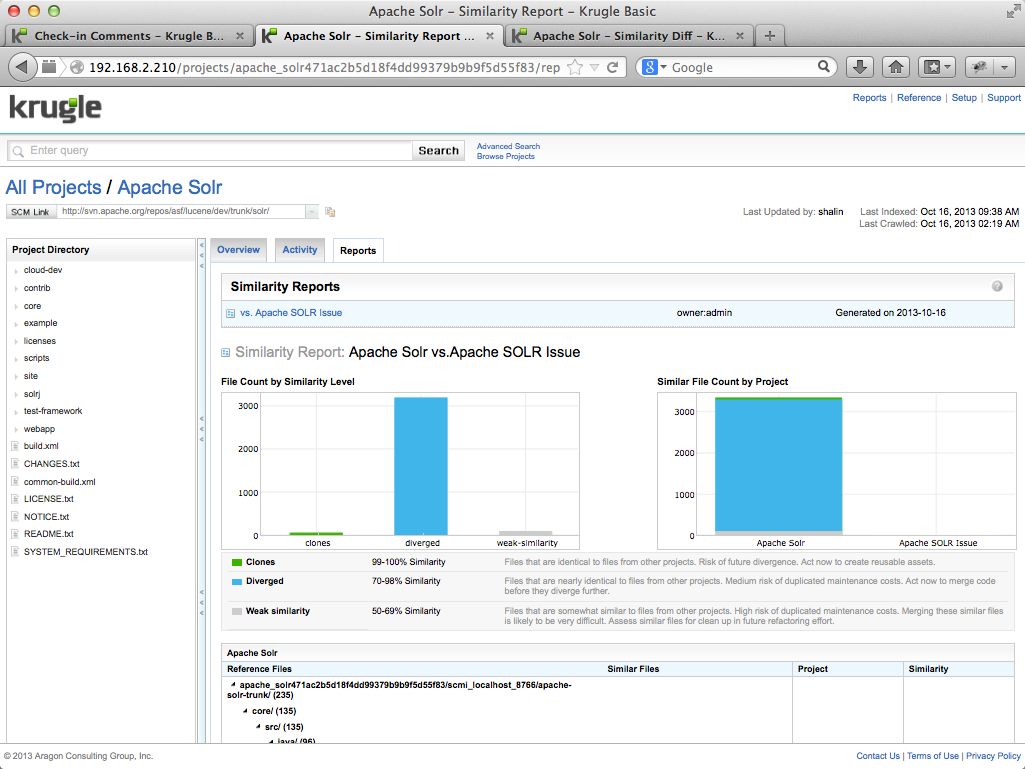
Task: Expand the contrib folder
Action: (16, 288)
